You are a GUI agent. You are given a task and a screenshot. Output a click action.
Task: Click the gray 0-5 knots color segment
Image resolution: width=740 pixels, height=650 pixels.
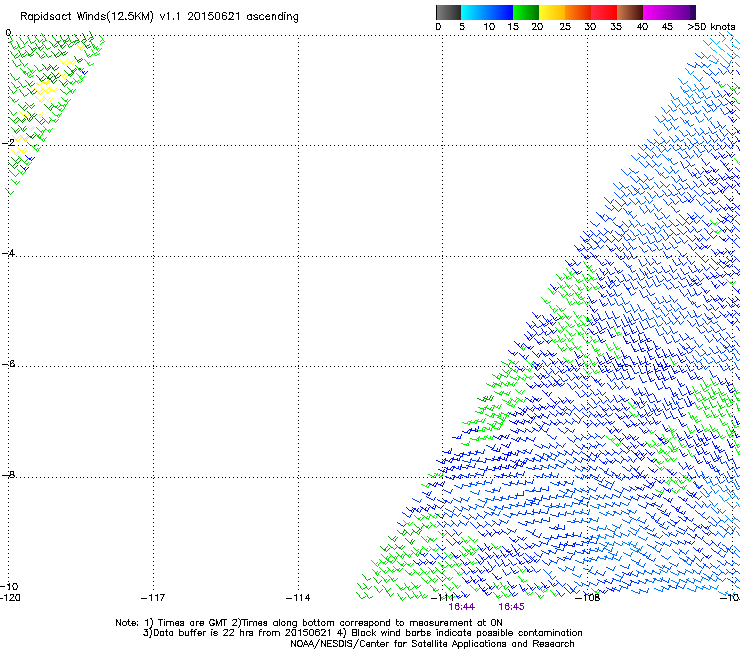coord(448,12)
